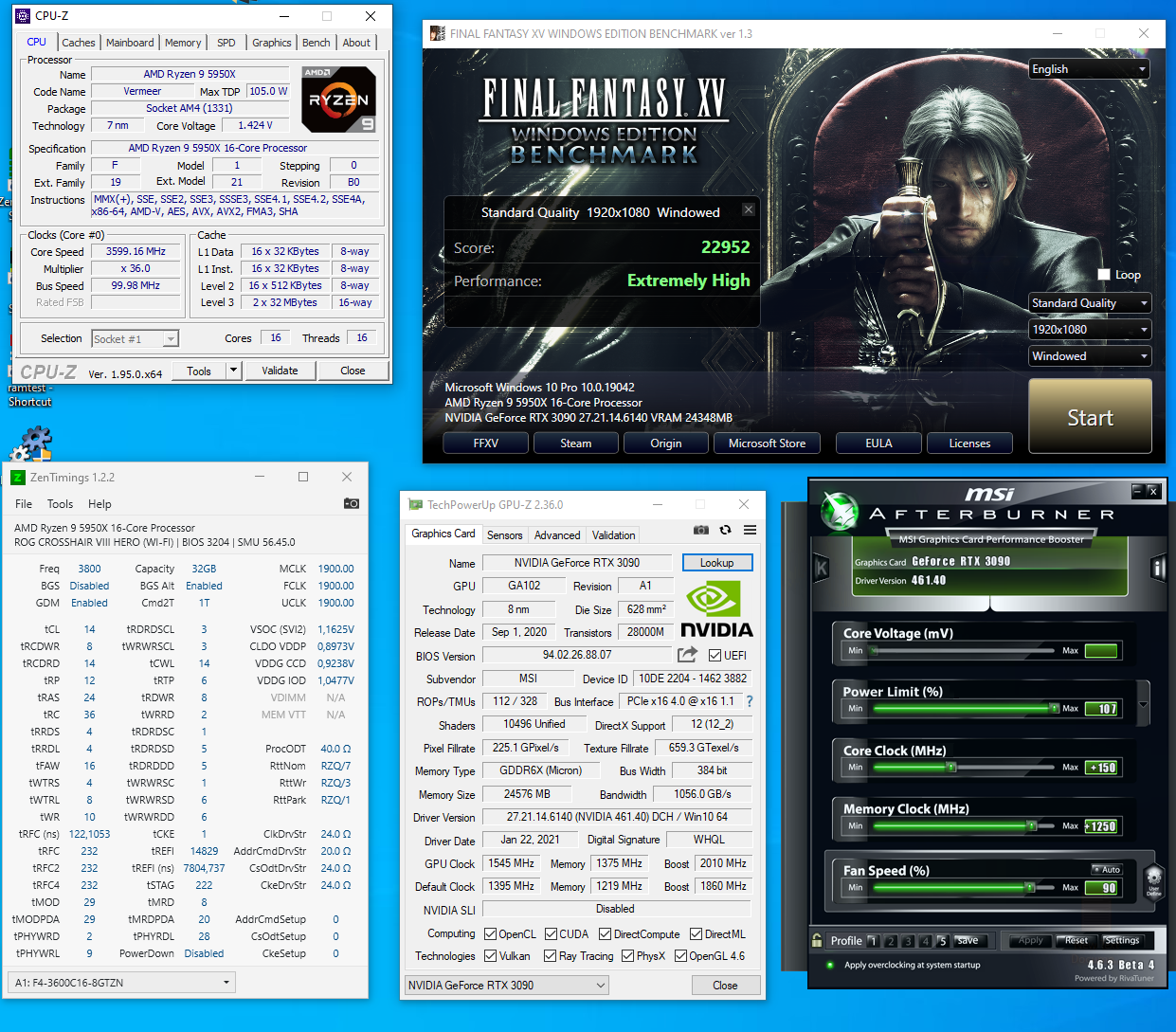Click the CPU-Z title bar icon
Viewport: 1176px width, 1032px height.
point(23,16)
